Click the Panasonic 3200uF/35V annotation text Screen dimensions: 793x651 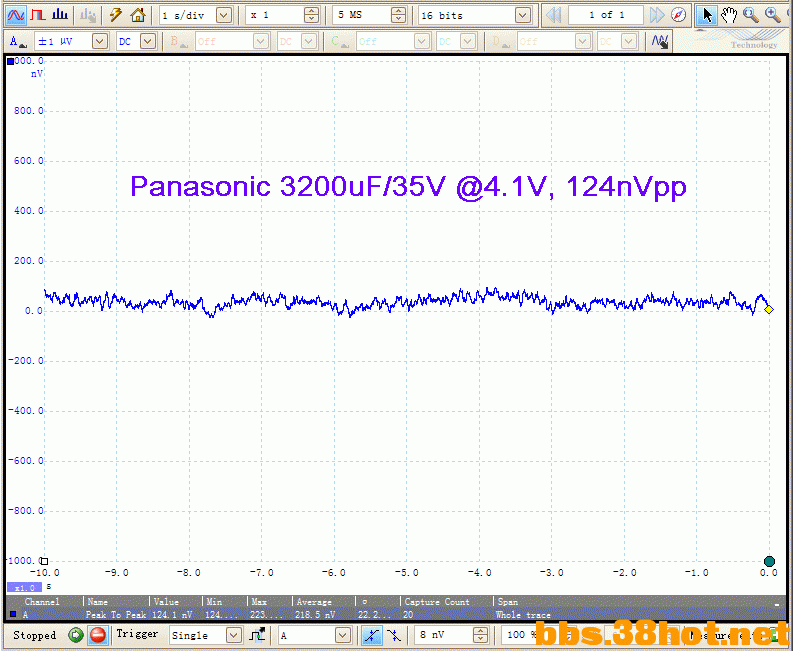pos(409,187)
